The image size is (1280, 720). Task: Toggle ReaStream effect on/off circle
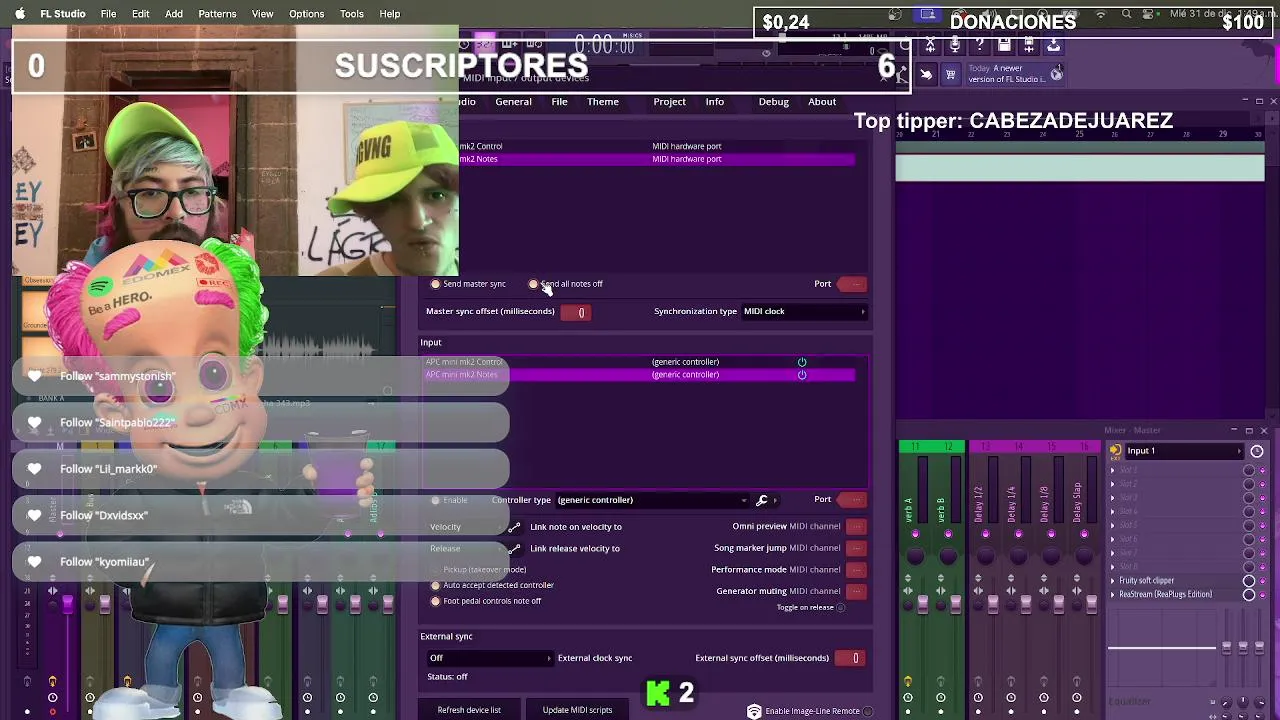click(x=1249, y=595)
